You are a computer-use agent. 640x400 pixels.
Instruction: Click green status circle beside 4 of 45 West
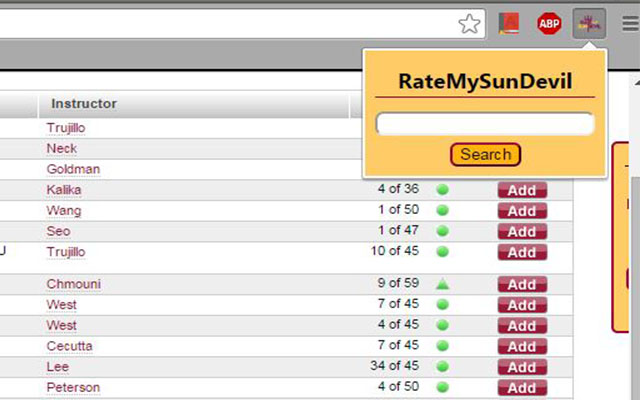pos(442,325)
